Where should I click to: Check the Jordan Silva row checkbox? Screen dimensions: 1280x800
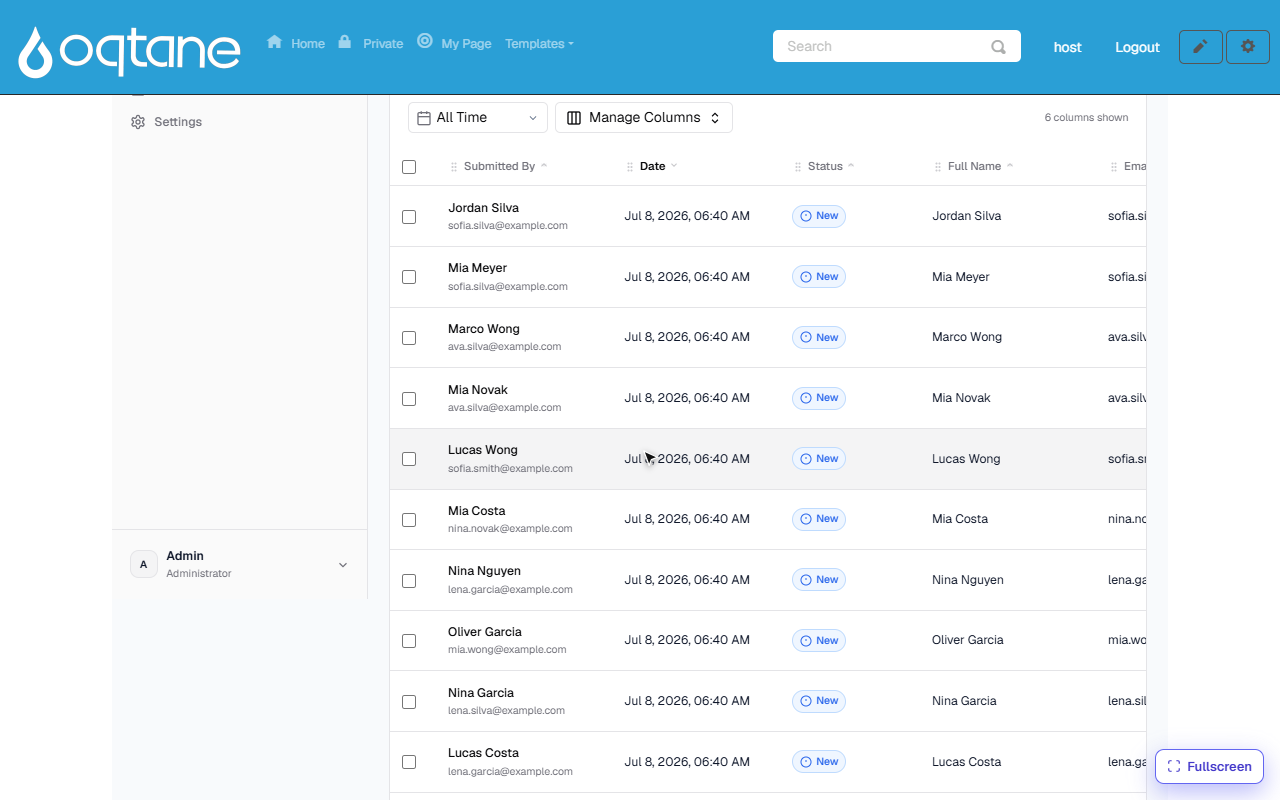409,216
